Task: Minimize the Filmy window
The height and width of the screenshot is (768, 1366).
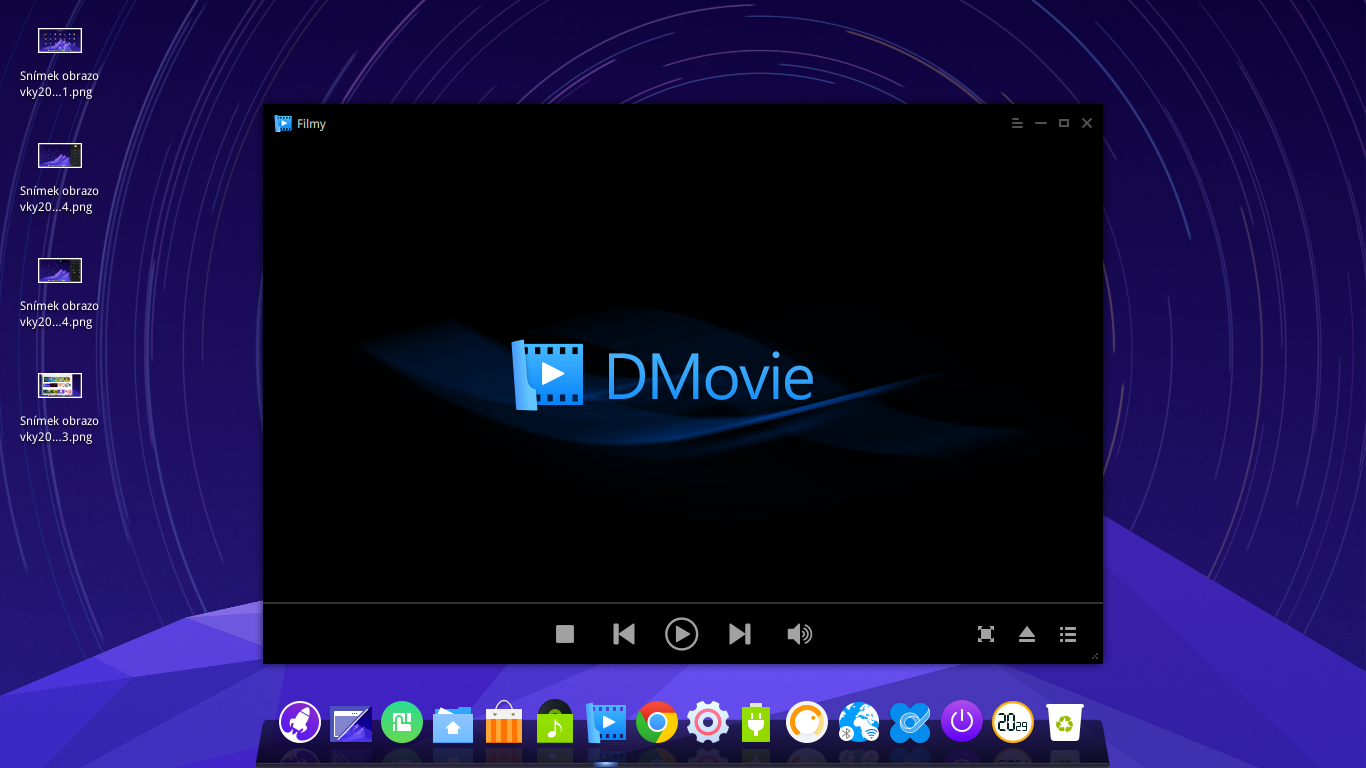Action: (1041, 123)
